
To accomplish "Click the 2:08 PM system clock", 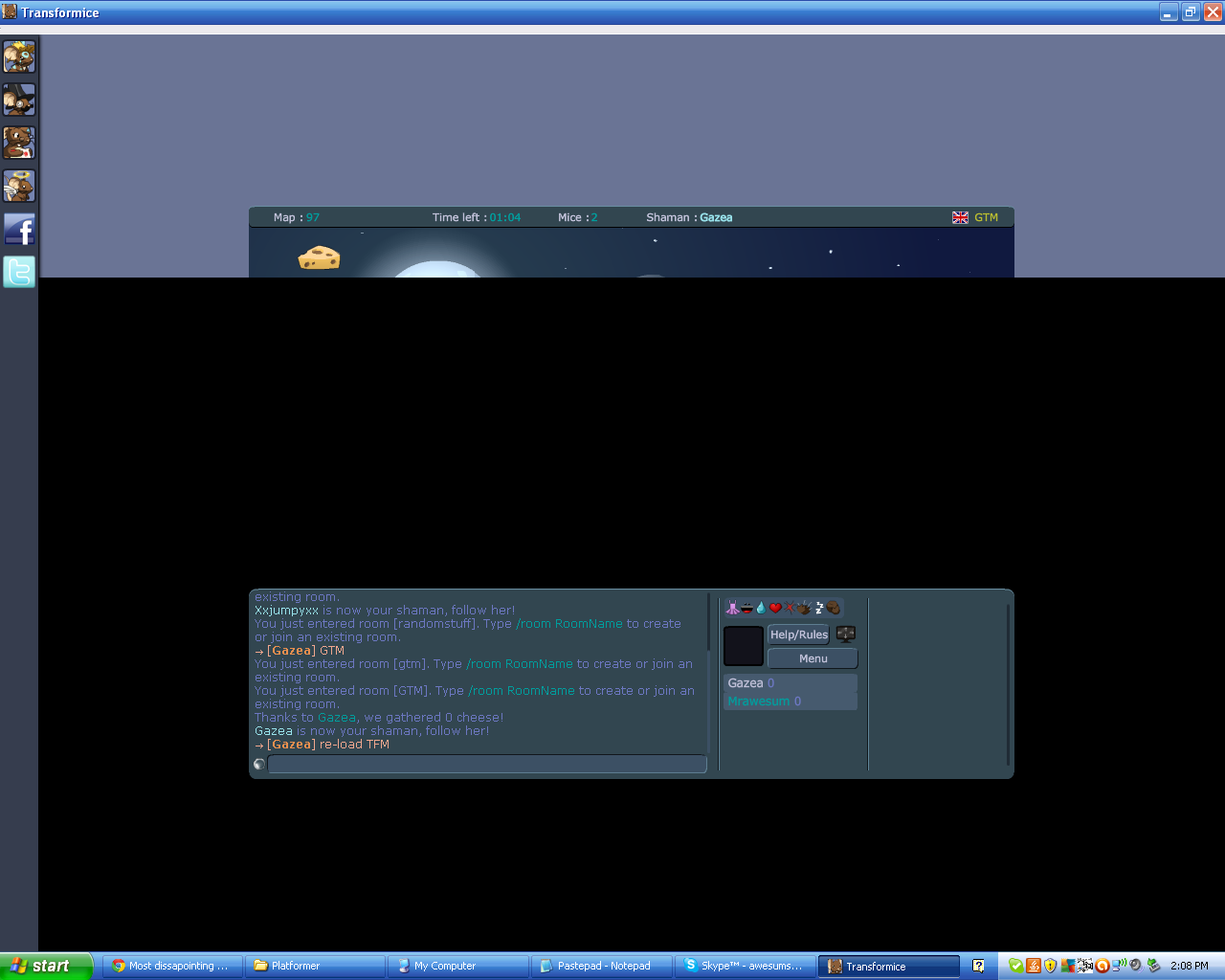I will [1190, 966].
